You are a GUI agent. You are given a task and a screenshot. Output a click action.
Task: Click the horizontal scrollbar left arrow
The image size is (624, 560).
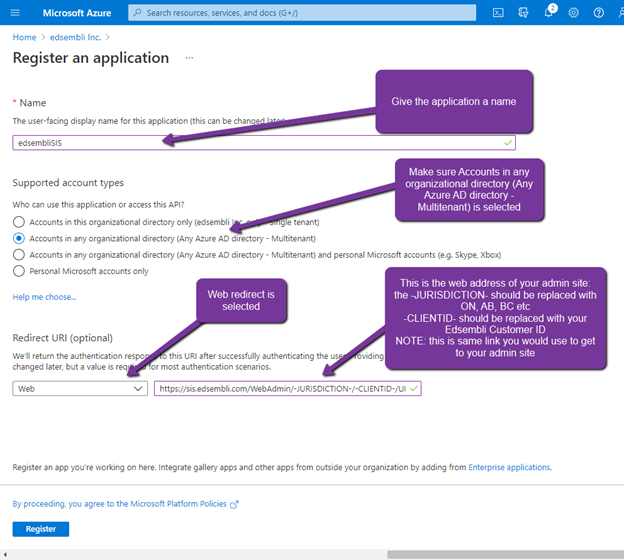pyautogui.click(x=5, y=554)
